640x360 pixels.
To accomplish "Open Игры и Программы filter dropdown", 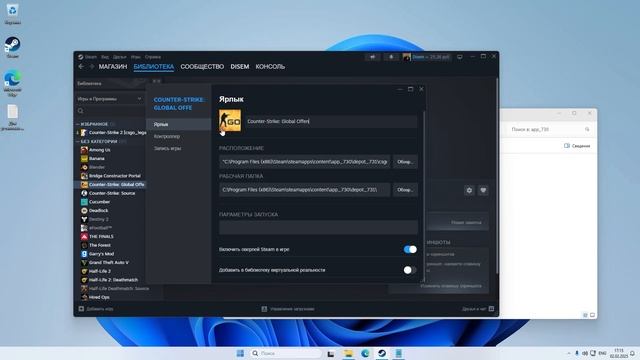I will click(109, 99).
